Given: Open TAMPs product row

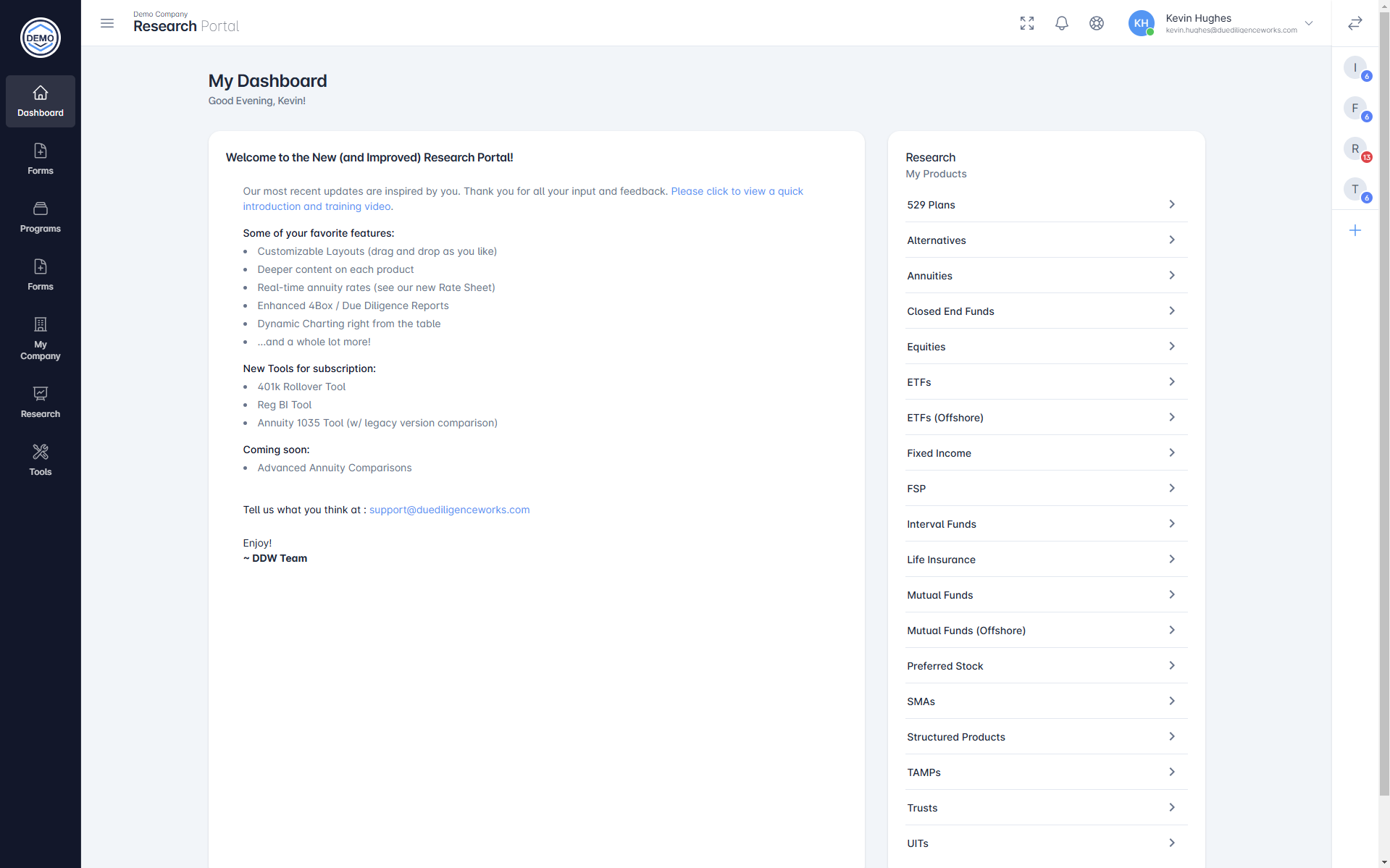Looking at the screenshot, I should (x=1047, y=772).
